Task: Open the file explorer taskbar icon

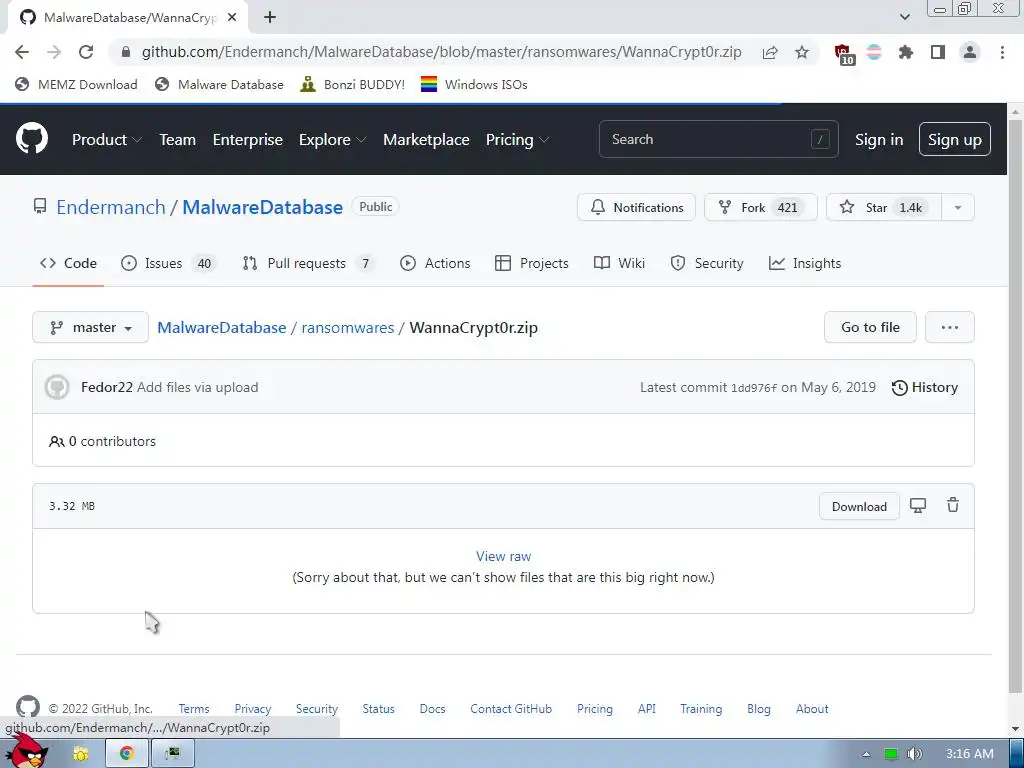Action: [x=80, y=754]
